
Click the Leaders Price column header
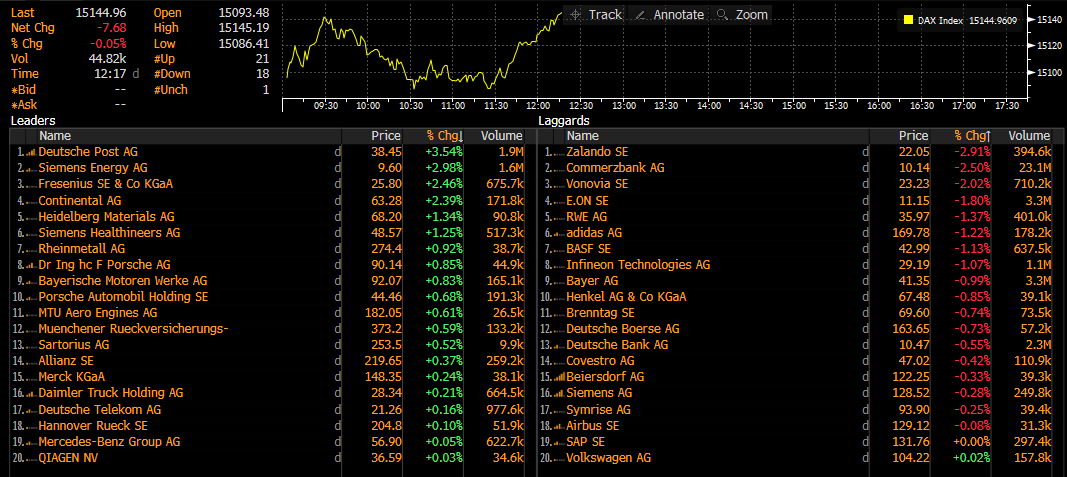[385, 135]
